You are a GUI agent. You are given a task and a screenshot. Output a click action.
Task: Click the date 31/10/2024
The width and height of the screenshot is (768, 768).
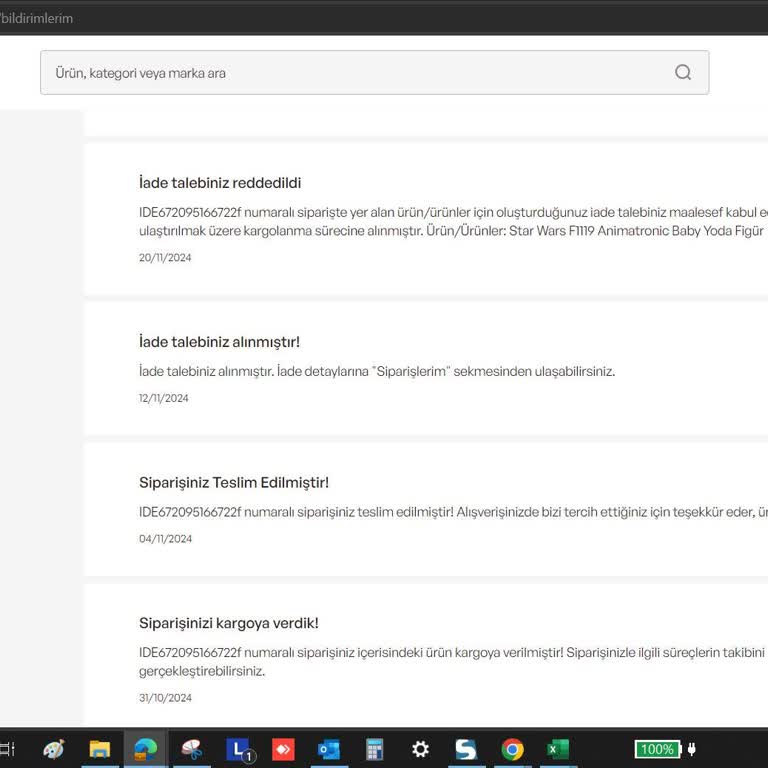point(165,698)
